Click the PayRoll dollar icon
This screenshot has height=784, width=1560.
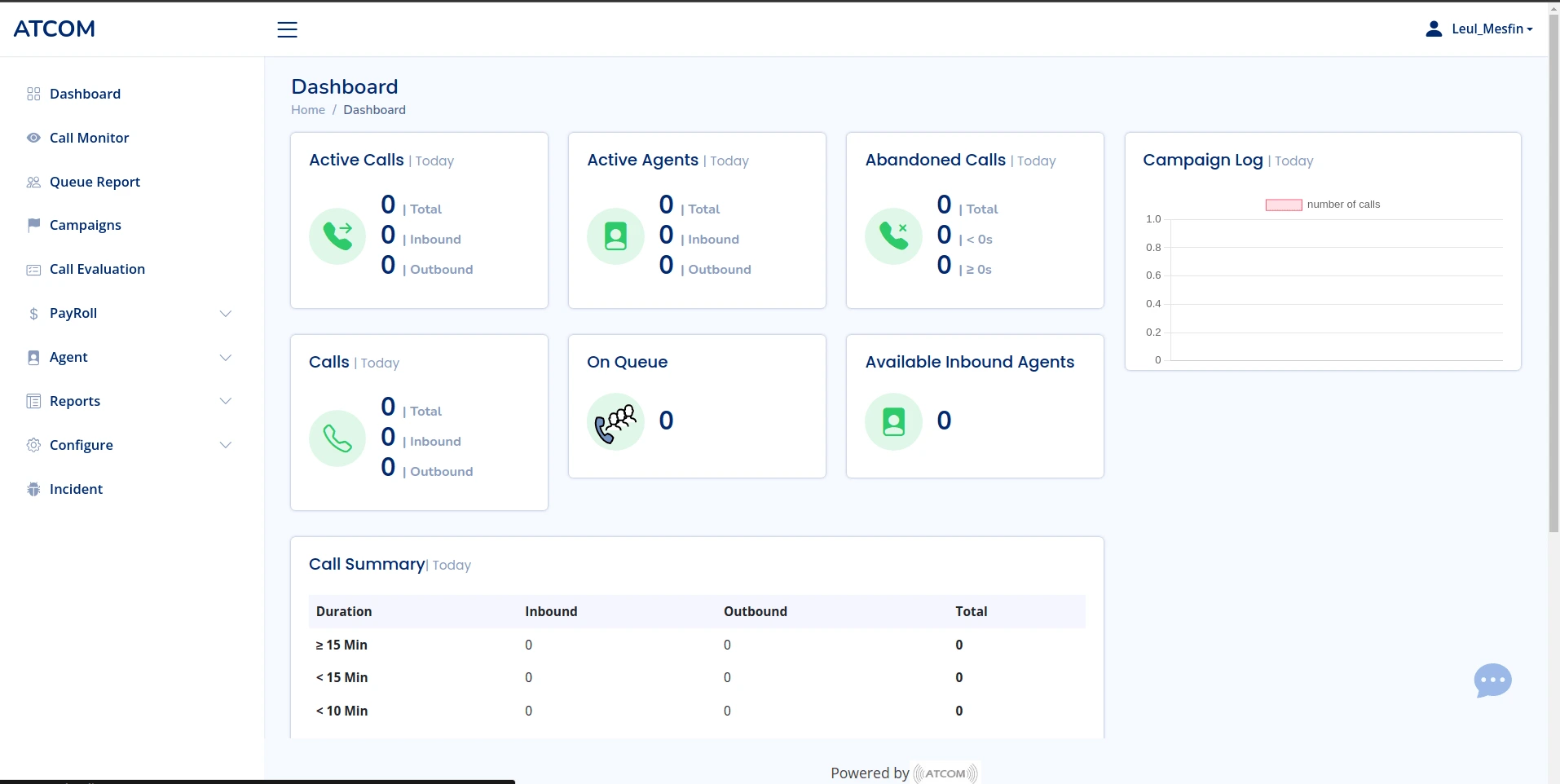coord(33,313)
